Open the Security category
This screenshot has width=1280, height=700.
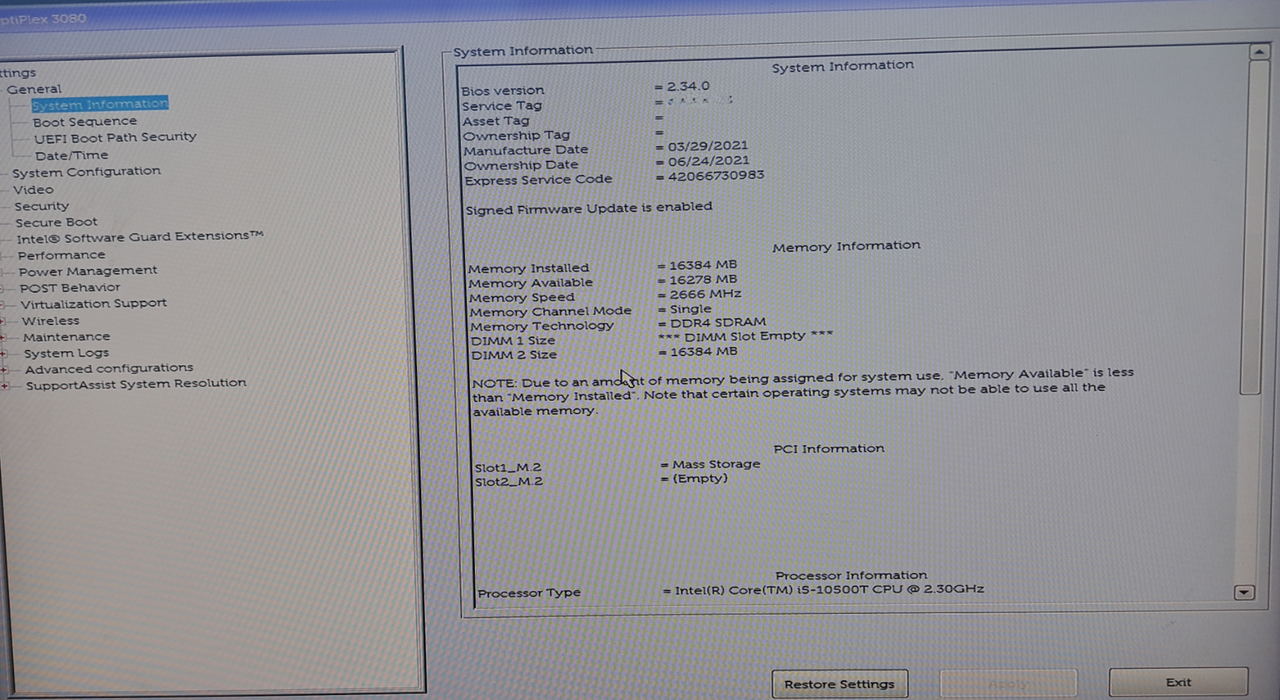[x=42, y=206]
